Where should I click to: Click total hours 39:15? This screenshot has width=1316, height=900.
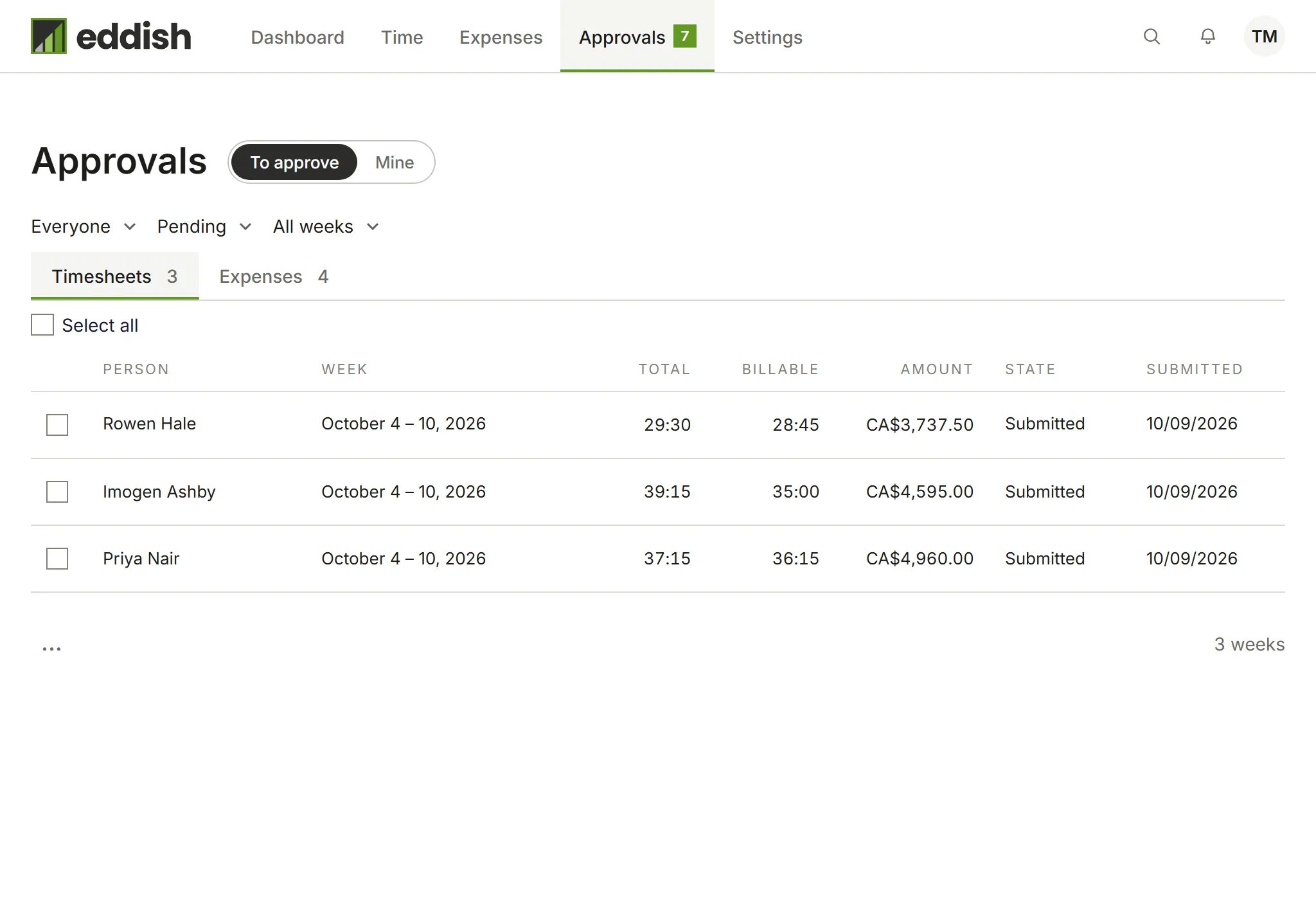(x=667, y=492)
